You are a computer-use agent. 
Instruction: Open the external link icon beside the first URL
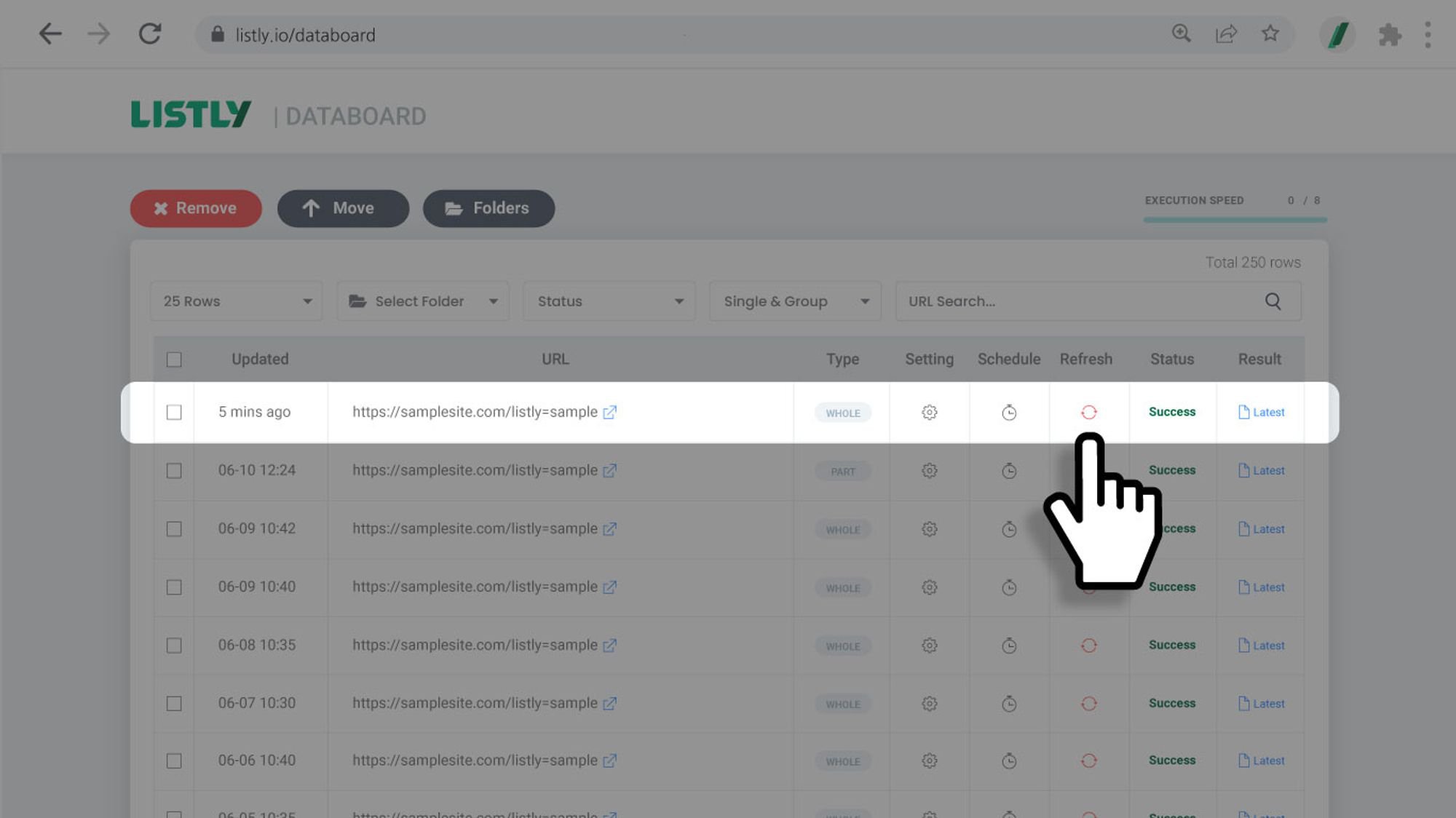click(x=610, y=412)
